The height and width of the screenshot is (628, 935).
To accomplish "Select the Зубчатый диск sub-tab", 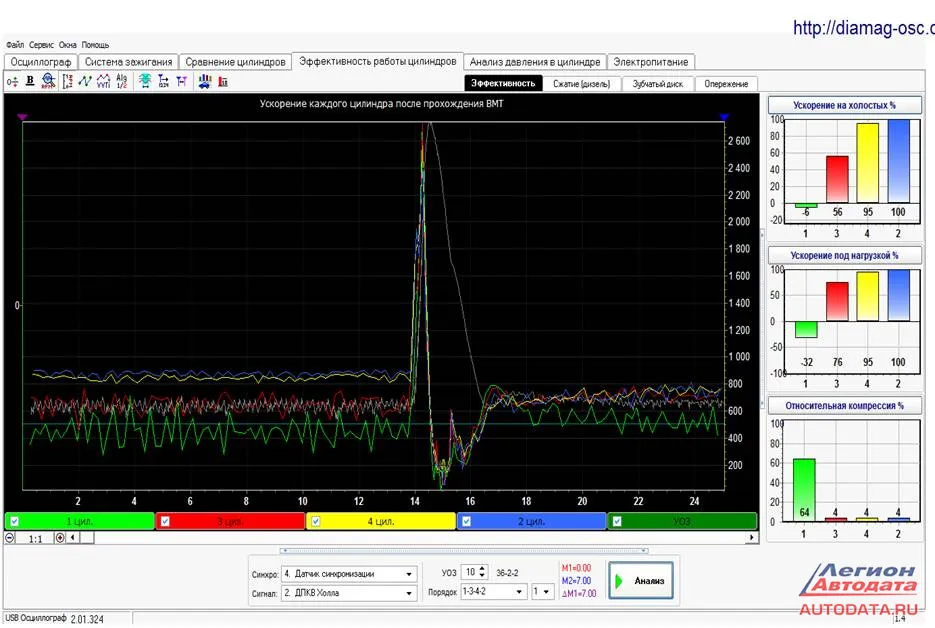I will point(658,84).
